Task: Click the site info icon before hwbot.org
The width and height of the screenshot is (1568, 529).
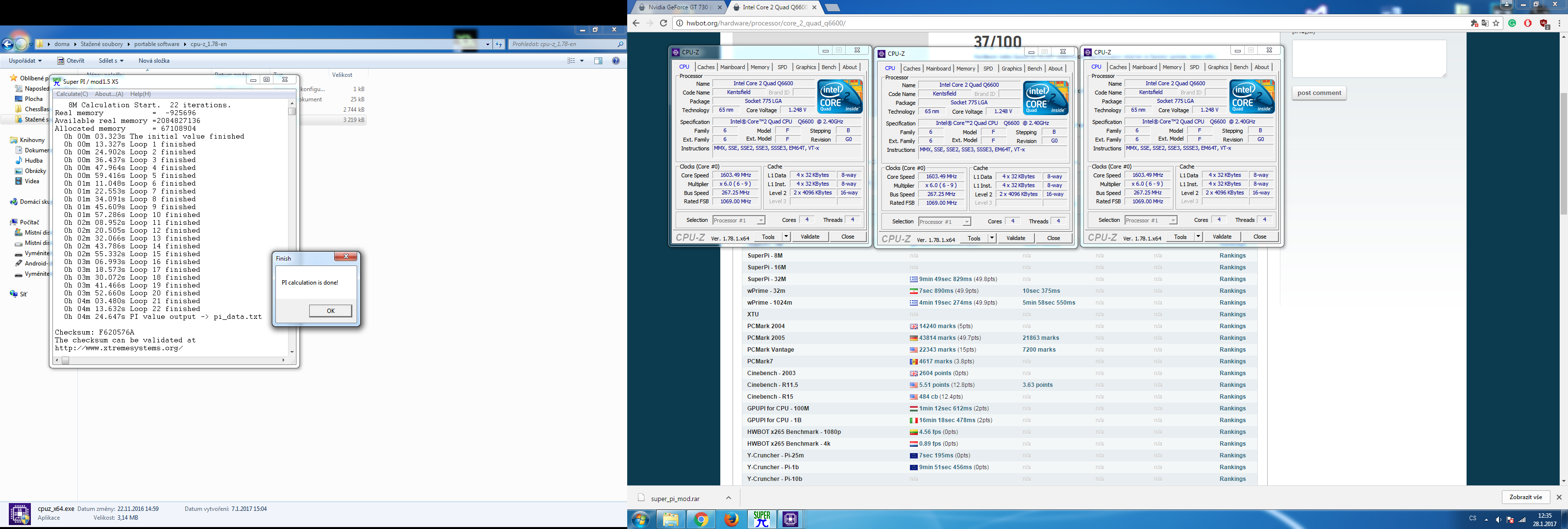Action: click(x=679, y=23)
